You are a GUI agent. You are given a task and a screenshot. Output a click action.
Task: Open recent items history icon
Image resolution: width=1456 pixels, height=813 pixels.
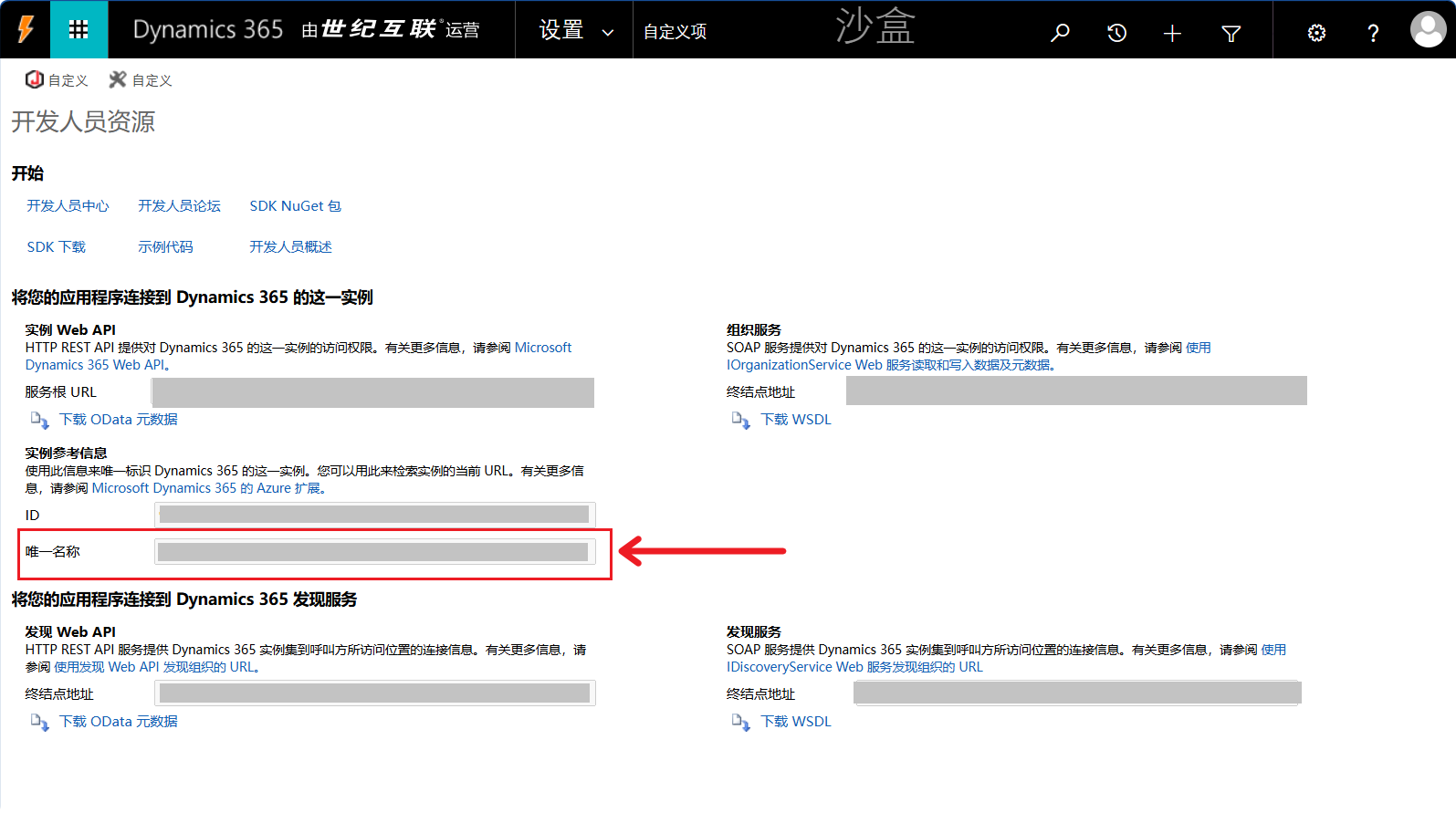pos(1116,33)
